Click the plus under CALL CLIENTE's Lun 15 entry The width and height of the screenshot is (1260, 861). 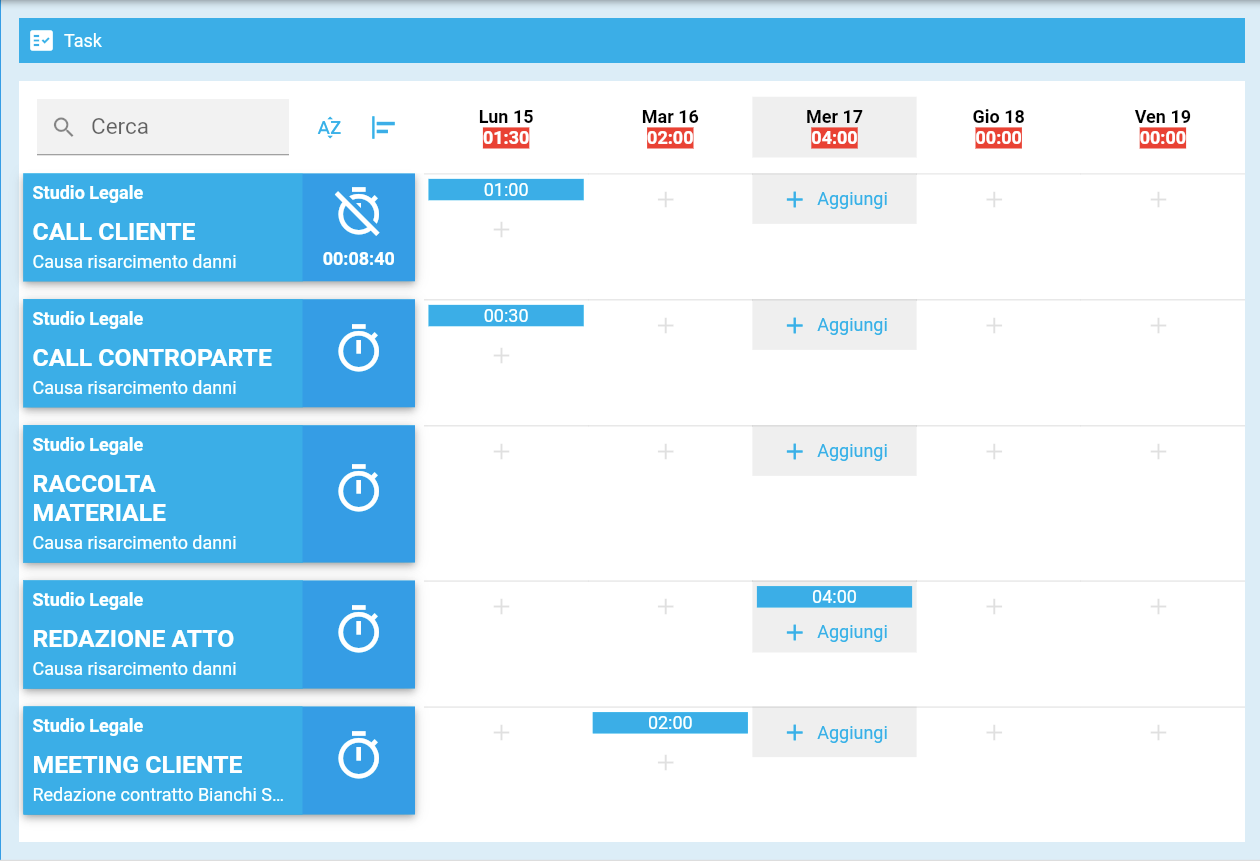pos(500,228)
